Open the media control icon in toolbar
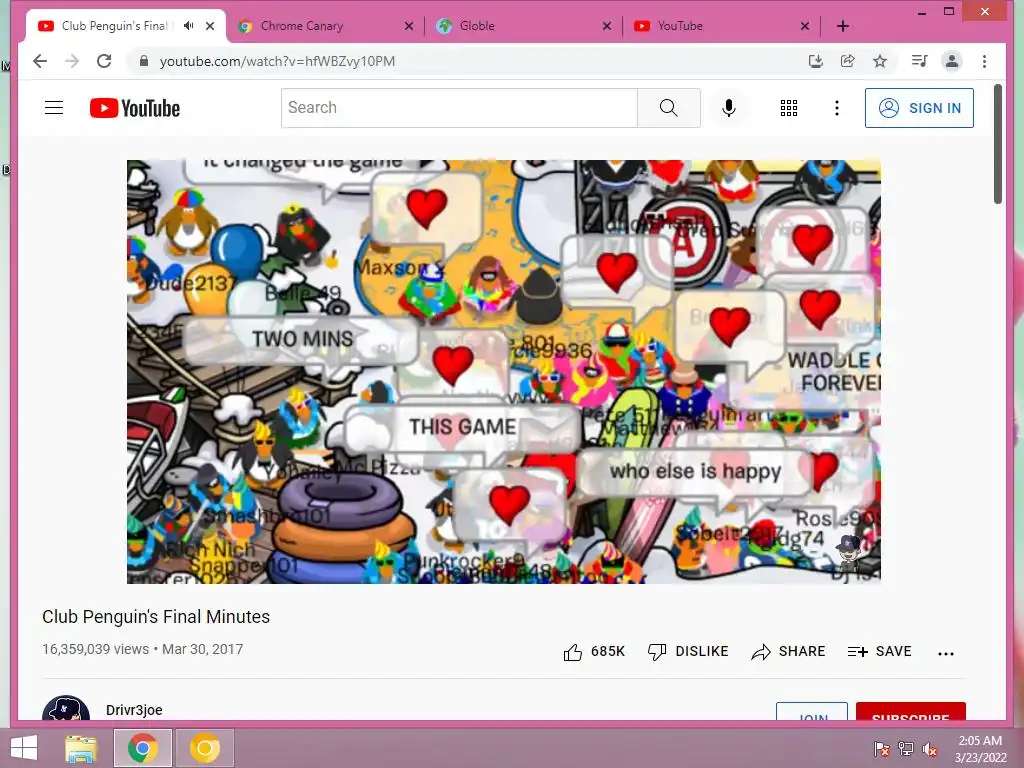The height and width of the screenshot is (768, 1024). pyautogui.click(x=919, y=61)
